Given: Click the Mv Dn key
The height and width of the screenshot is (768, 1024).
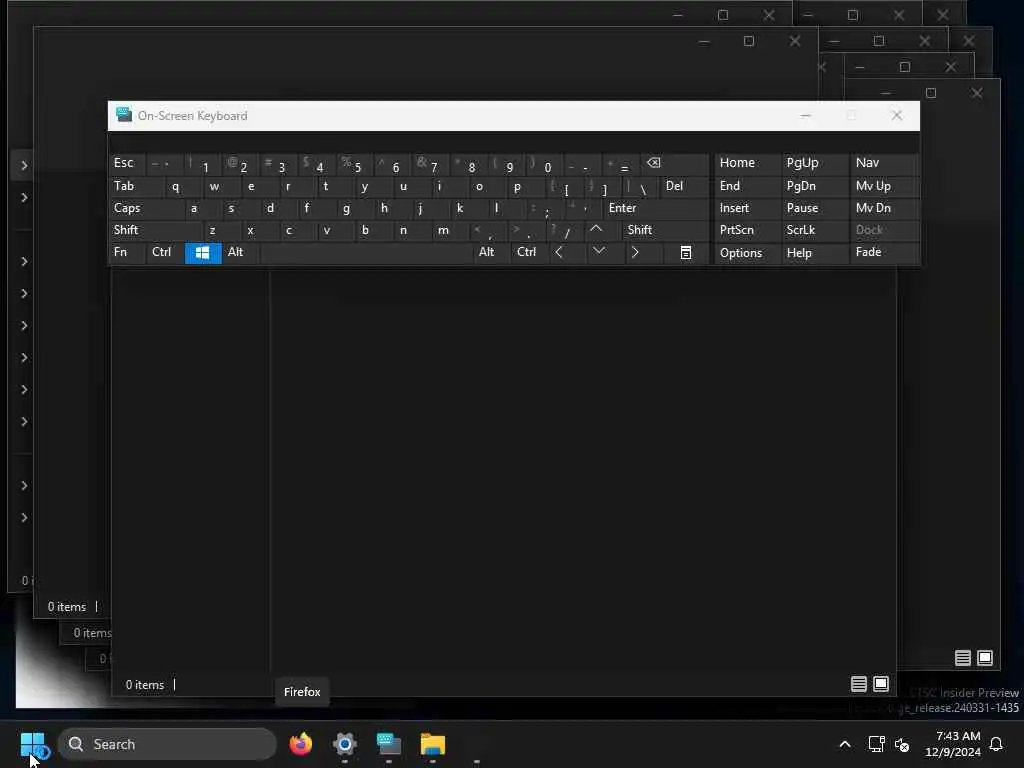Looking at the screenshot, I should pyautogui.click(x=884, y=208).
